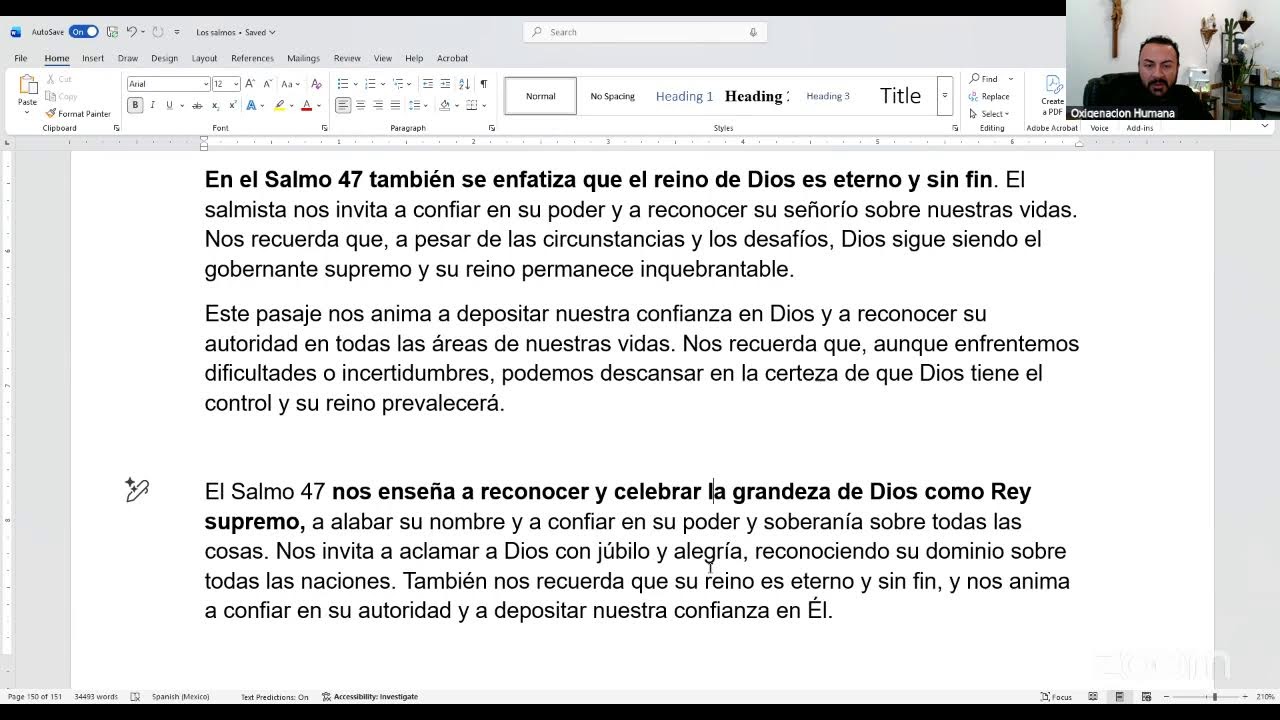The width and height of the screenshot is (1280, 720).
Task: Click the Borders icon
Action: [472, 105]
